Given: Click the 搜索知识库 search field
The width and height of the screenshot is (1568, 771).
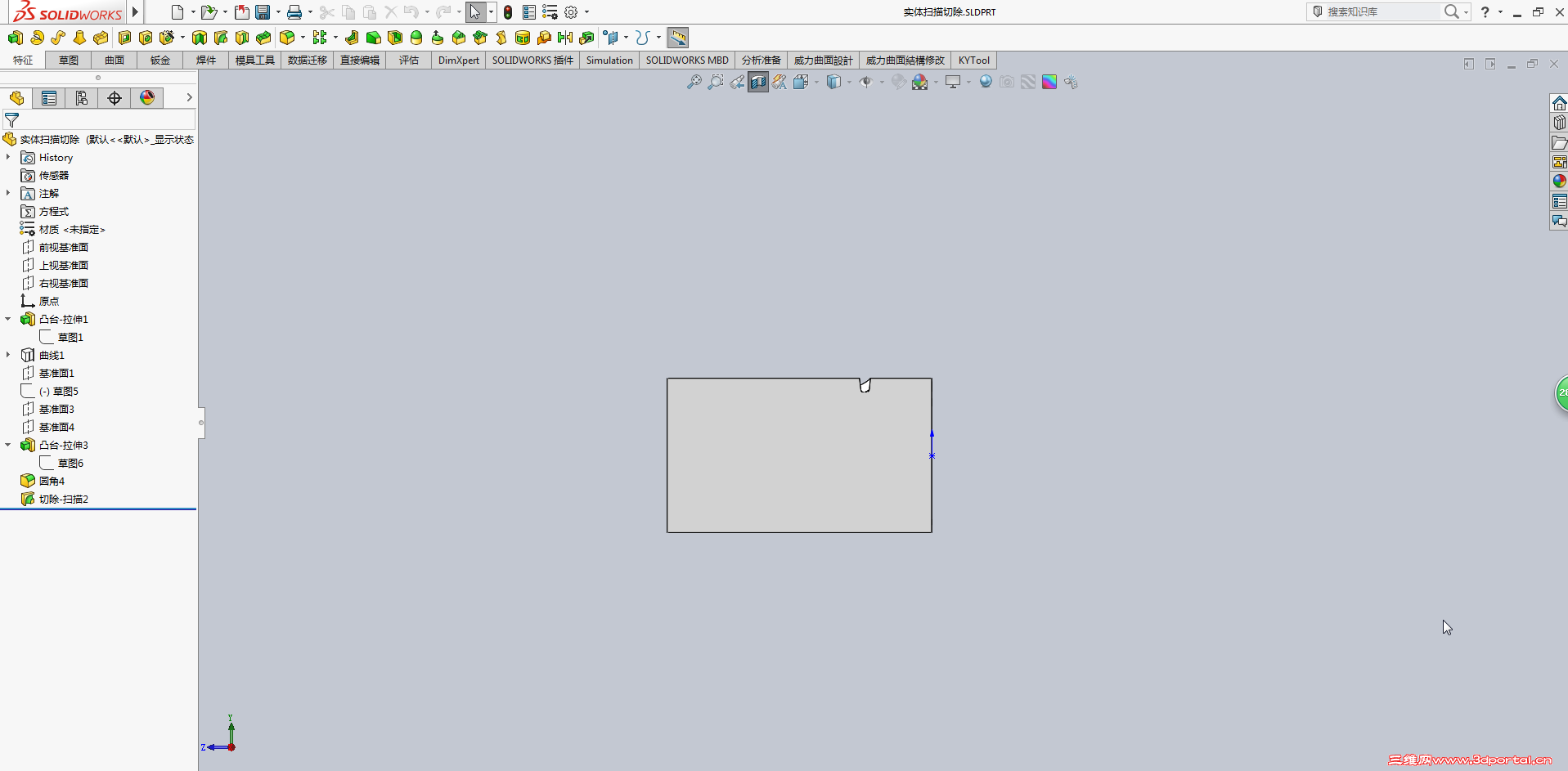Looking at the screenshot, I should (1381, 11).
